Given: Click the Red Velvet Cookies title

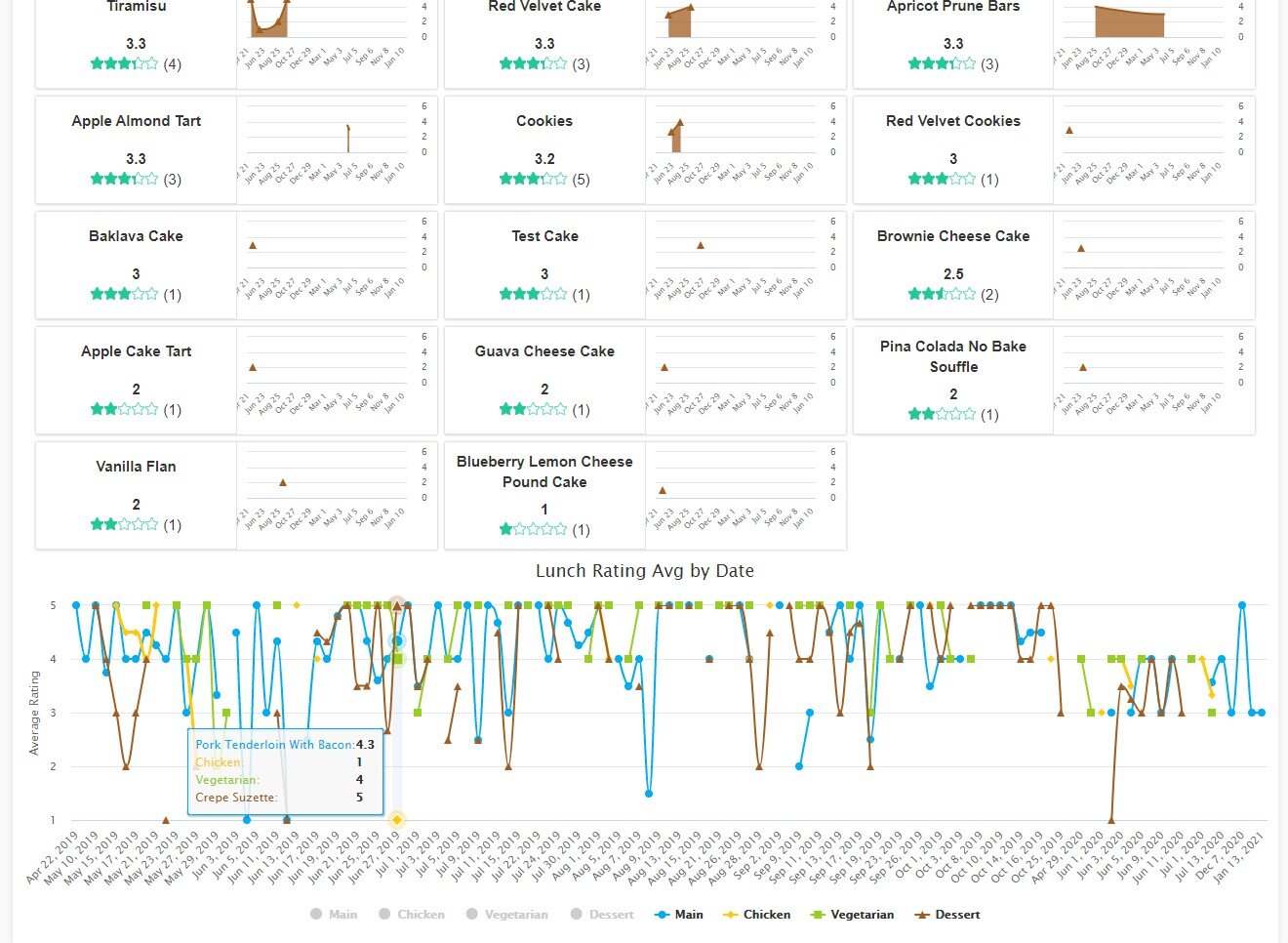Looking at the screenshot, I should [x=953, y=121].
